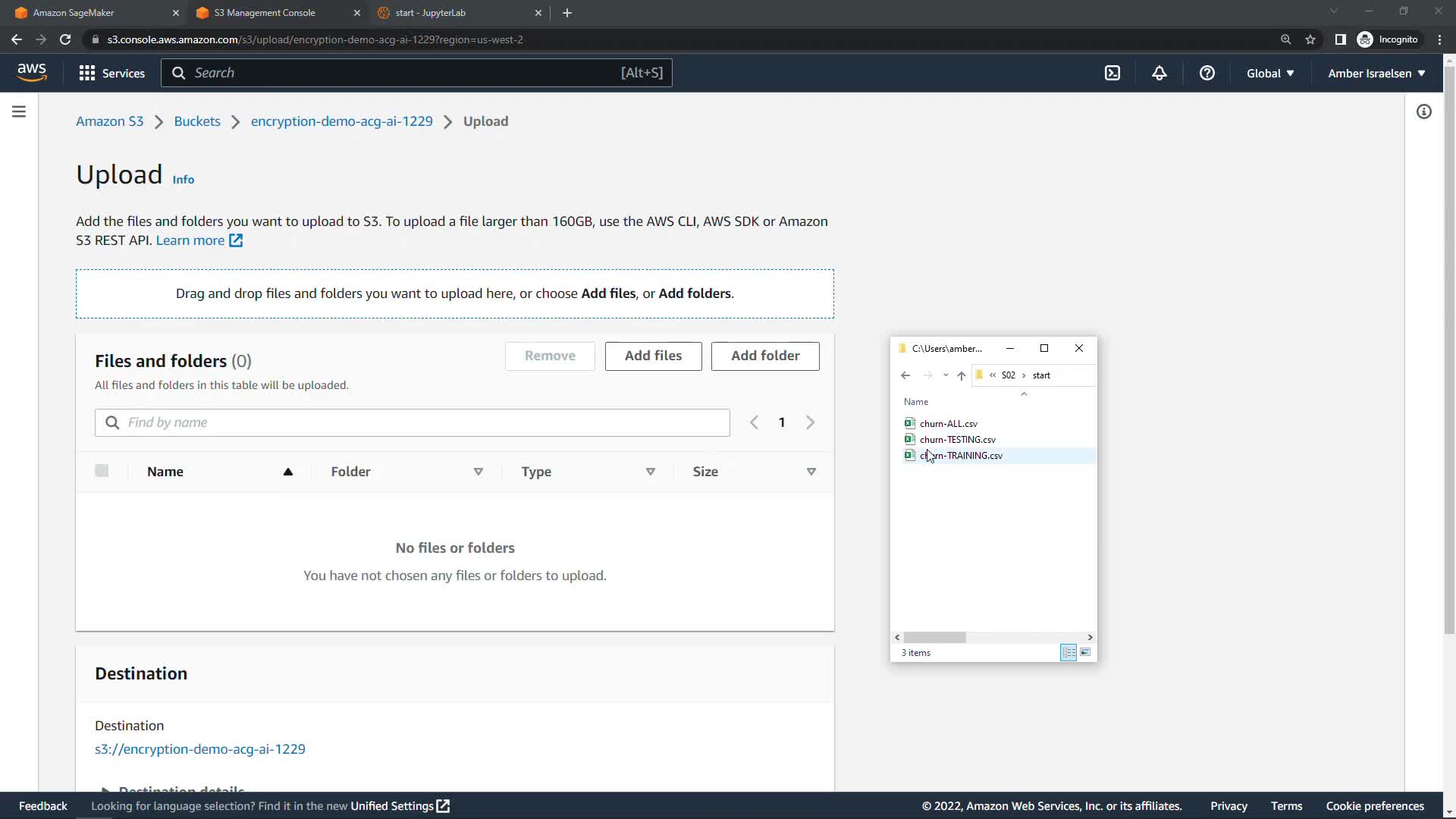This screenshot has width=1456, height=819.
Task: Open the notifications bell icon
Action: click(x=1159, y=73)
